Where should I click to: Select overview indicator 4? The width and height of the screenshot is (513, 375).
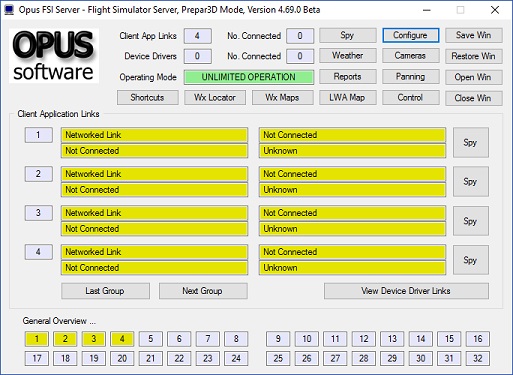(x=122, y=339)
